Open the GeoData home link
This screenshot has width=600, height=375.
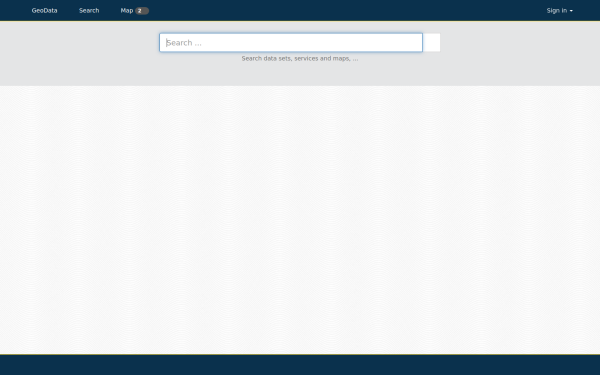[44, 10]
